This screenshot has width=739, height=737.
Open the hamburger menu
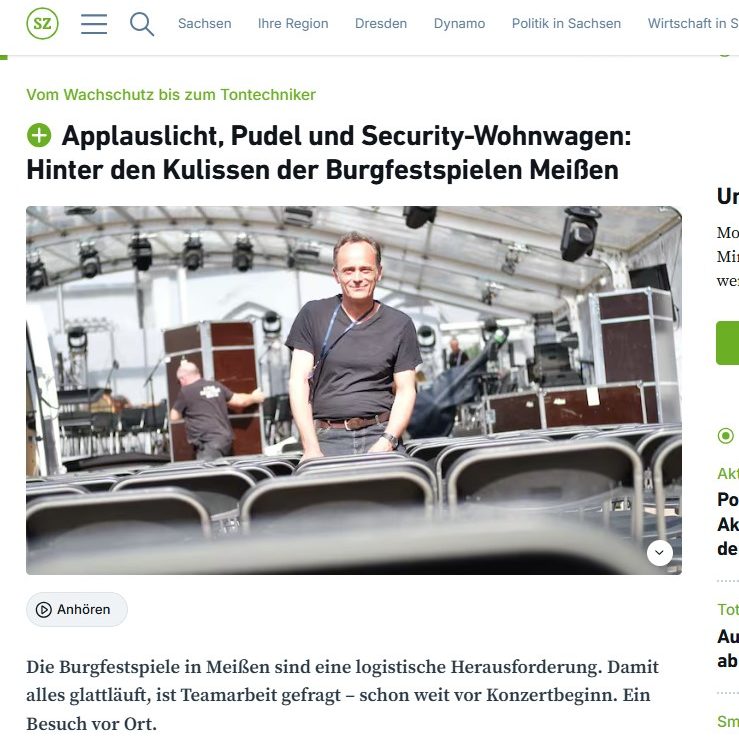94,24
